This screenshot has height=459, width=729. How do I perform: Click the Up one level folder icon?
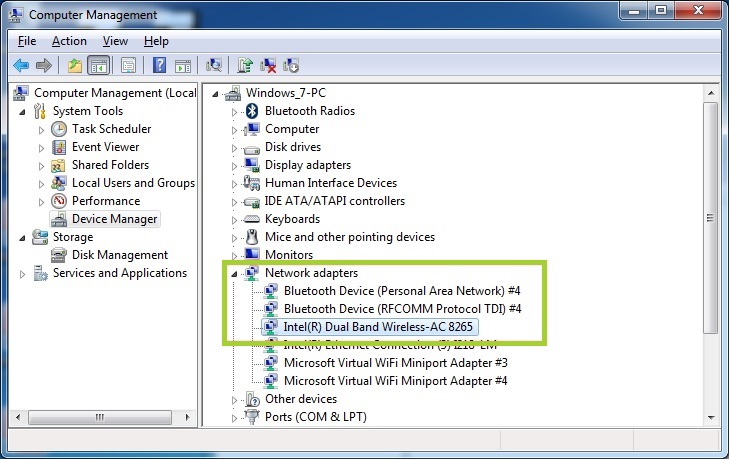(75, 66)
